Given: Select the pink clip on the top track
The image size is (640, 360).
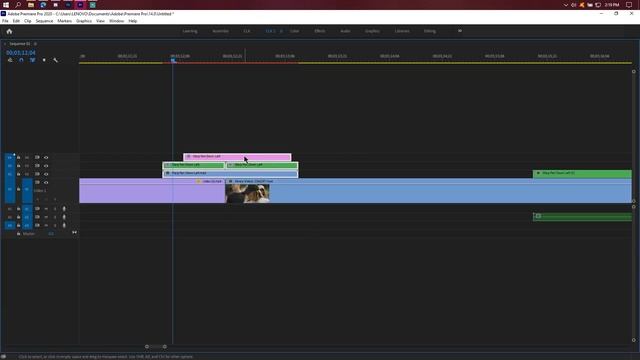Looking at the screenshot, I should [x=237, y=157].
